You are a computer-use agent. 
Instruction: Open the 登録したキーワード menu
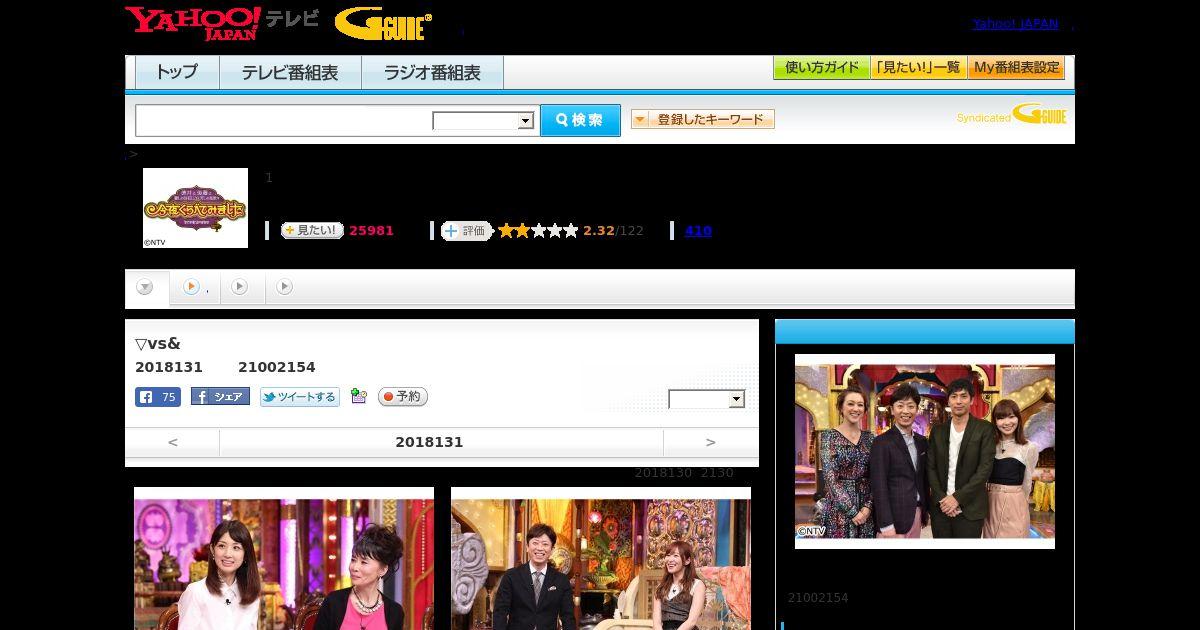[x=703, y=119]
